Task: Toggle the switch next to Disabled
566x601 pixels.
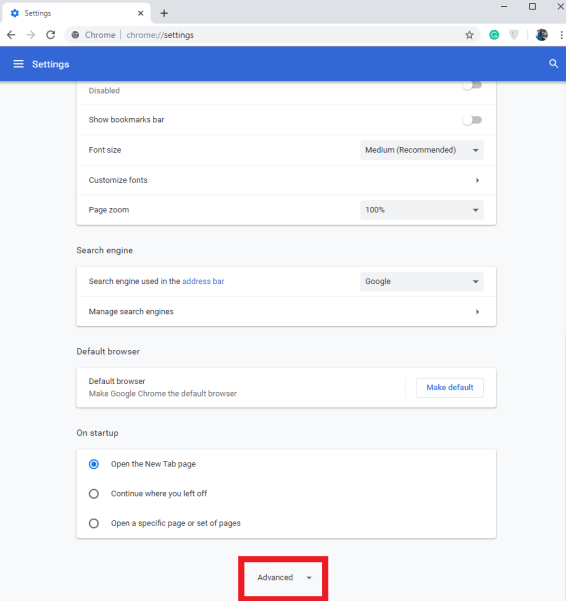Action: tap(472, 85)
